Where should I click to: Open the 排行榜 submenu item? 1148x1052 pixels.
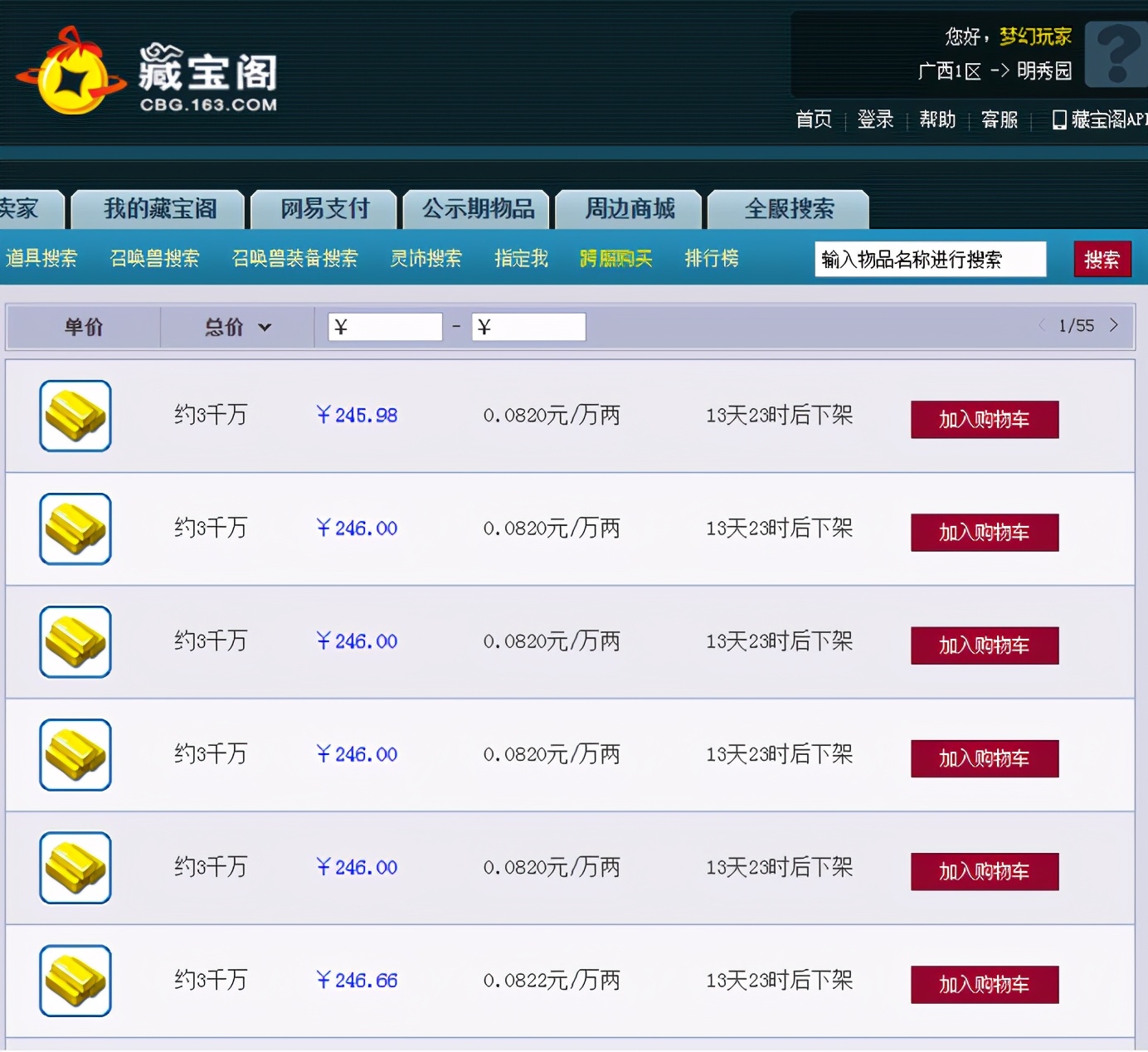[x=712, y=259]
